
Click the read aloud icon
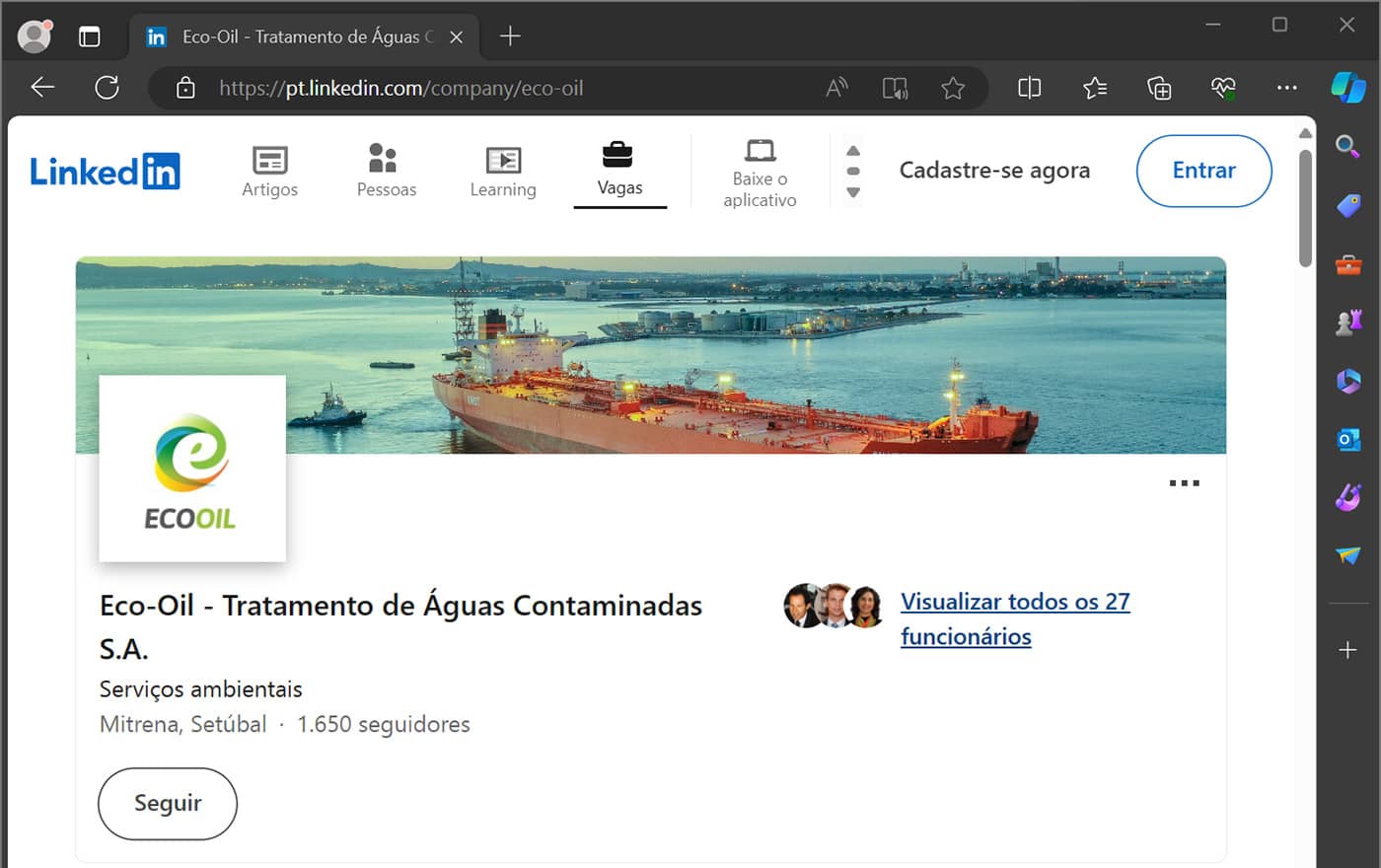(836, 89)
